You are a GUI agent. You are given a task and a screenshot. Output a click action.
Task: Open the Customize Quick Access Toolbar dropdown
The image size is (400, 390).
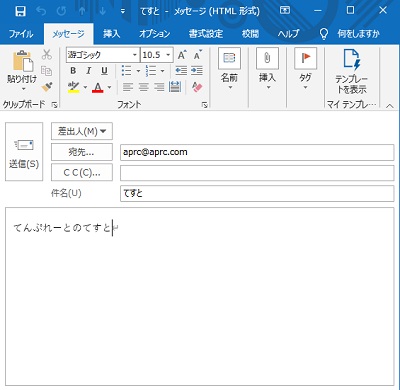click(123, 11)
